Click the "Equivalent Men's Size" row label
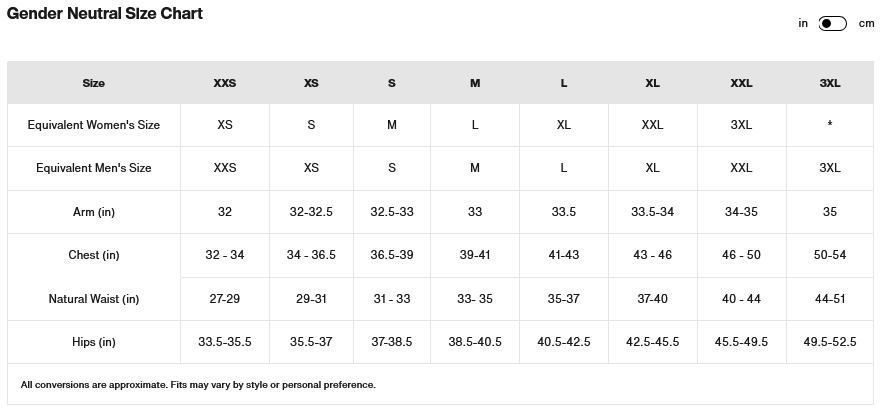This screenshot has width=887, height=419. pos(94,168)
